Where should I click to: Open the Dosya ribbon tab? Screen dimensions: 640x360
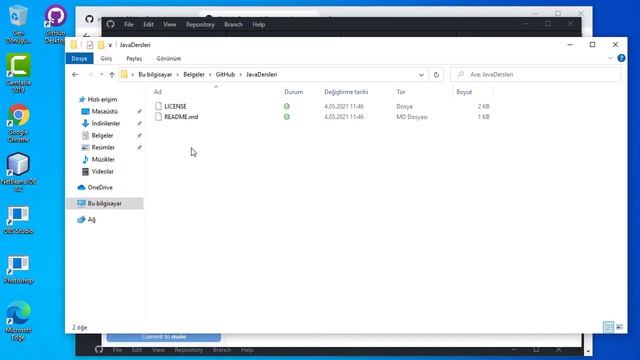click(x=79, y=58)
